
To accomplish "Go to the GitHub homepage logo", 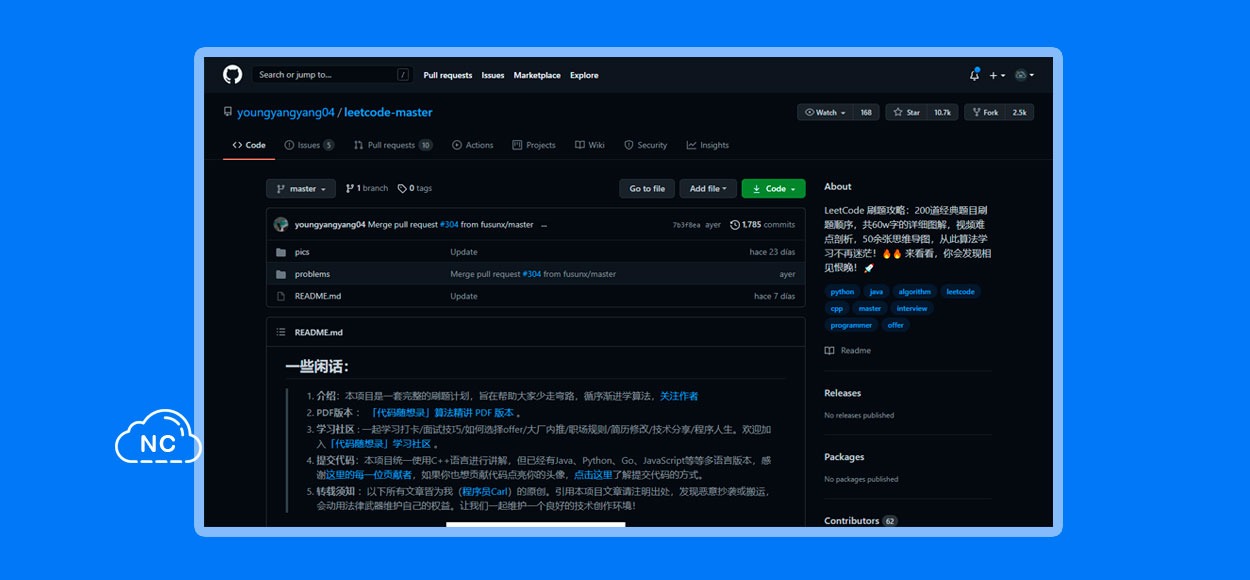I will pyautogui.click(x=232, y=75).
